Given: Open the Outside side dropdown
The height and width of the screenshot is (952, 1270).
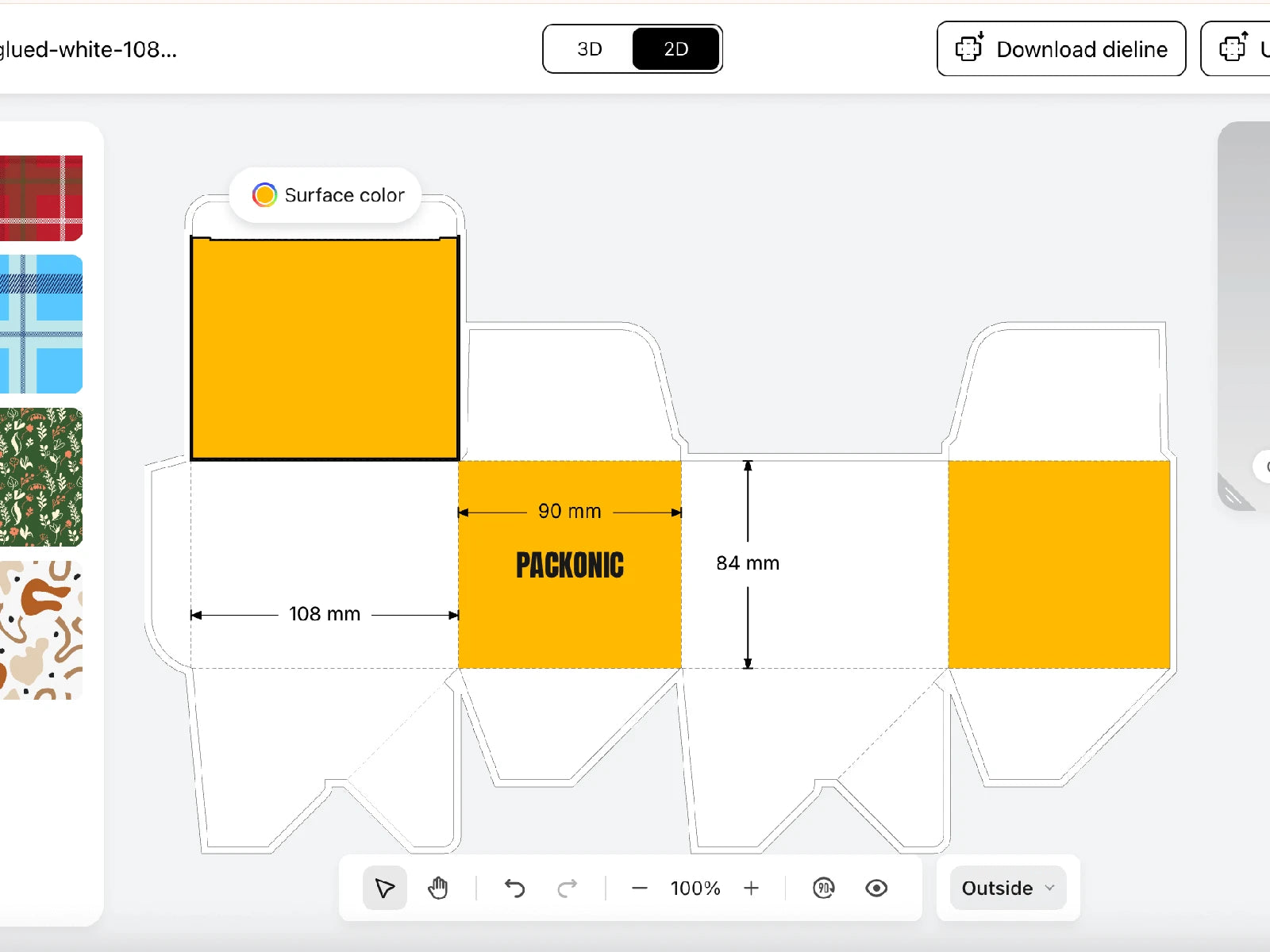Looking at the screenshot, I should click(998, 888).
